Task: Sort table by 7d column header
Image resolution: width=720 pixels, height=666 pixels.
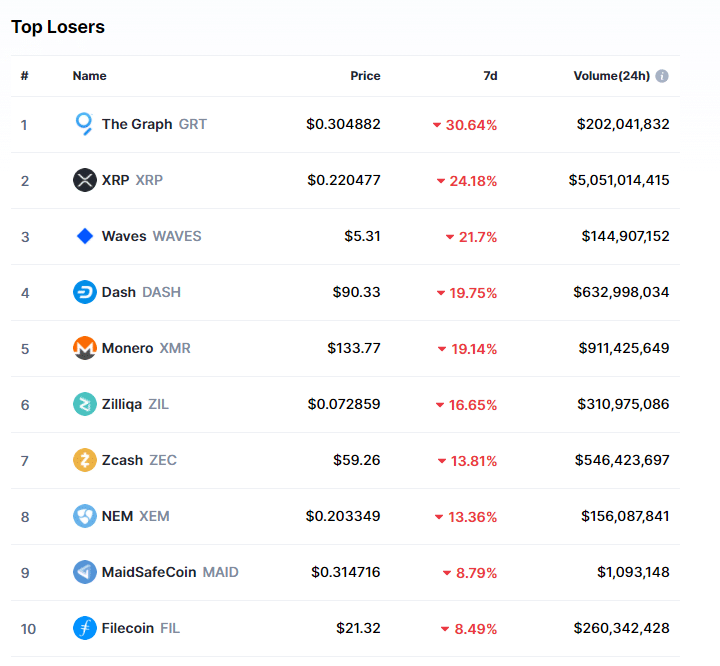Action: pyautogui.click(x=489, y=76)
